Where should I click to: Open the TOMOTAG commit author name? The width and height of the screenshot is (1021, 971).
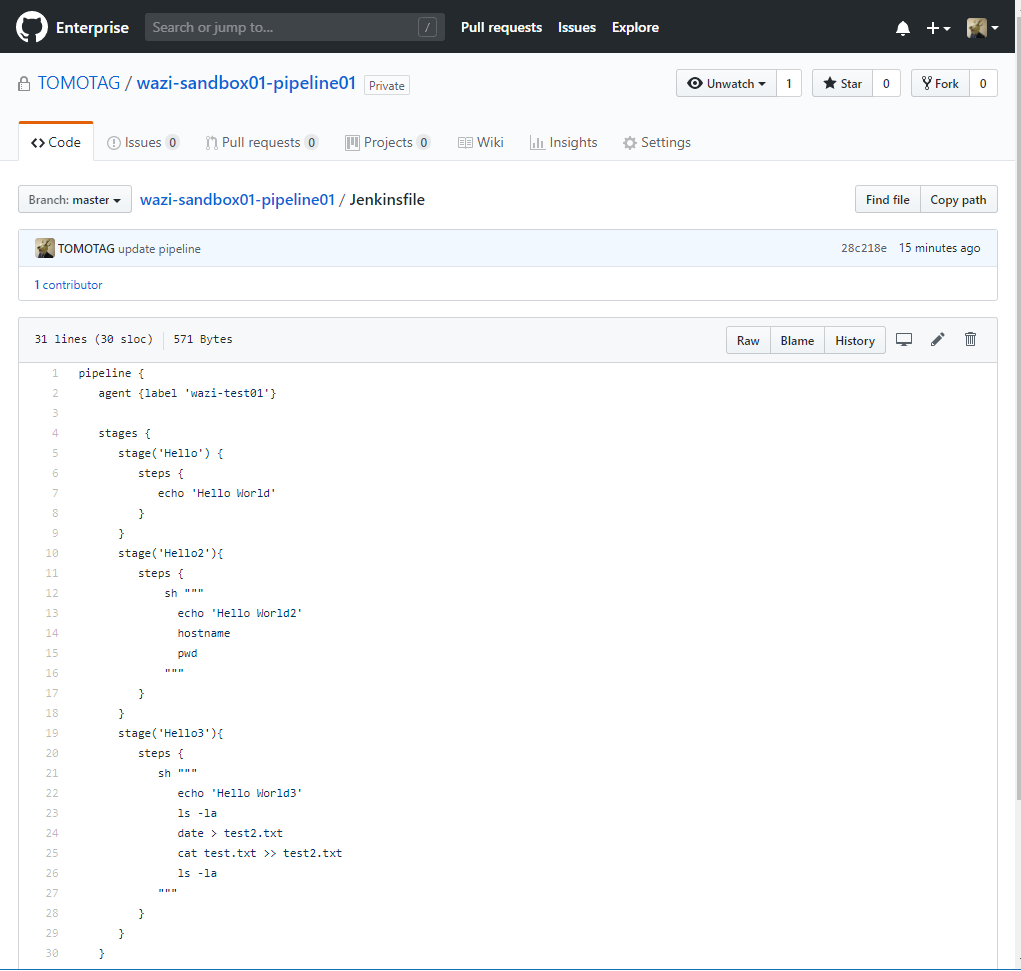pyautogui.click(x=86, y=248)
